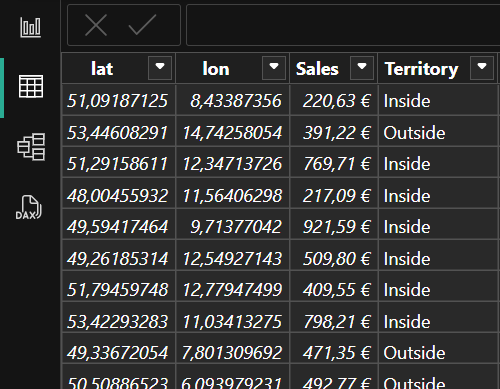Click Sales cell 220,63 €

(x=334, y=100)
